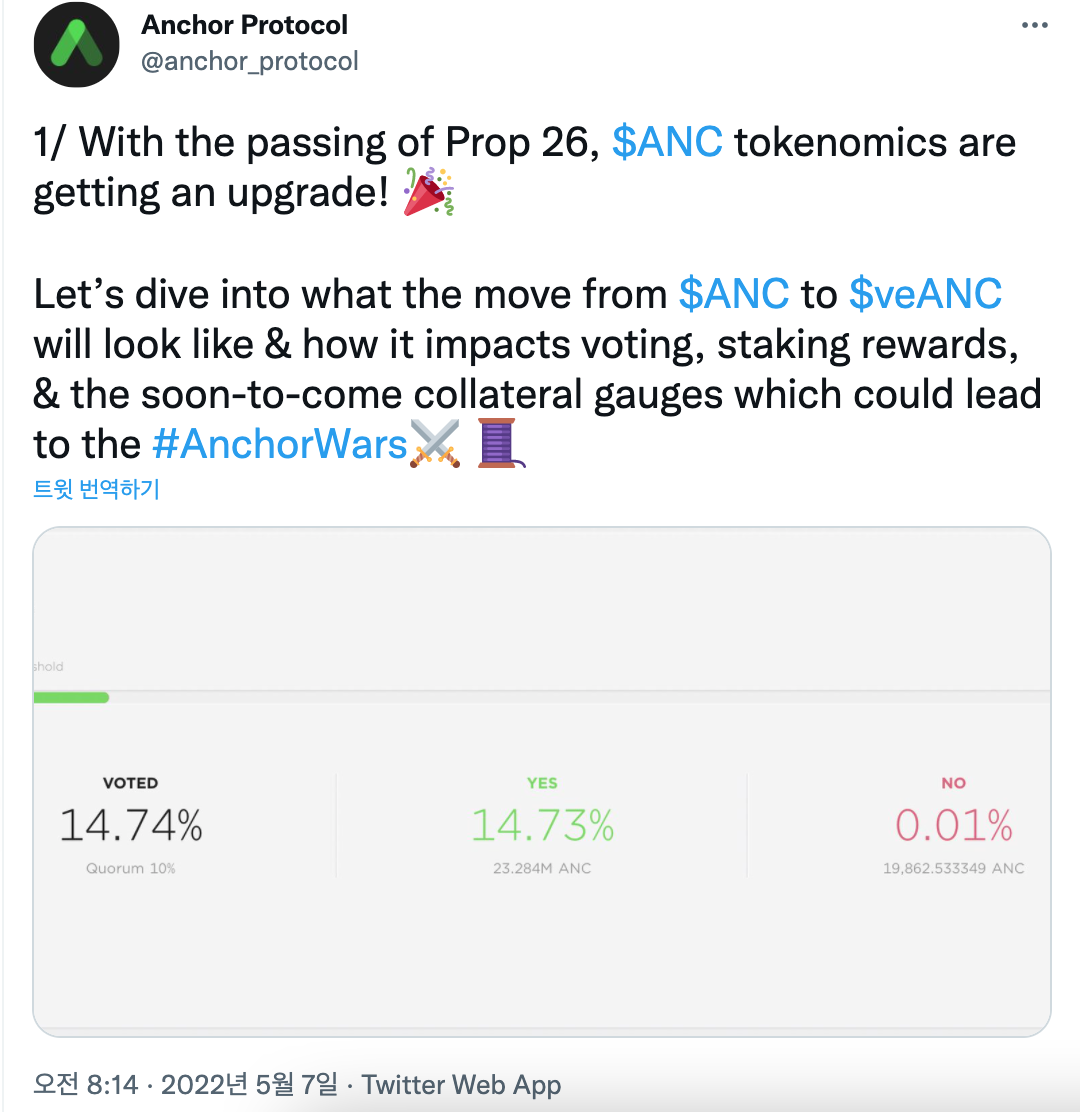The image size is (1080, 1112).
Task: Open the #AnchorWars hashtag
Action: pos(280,444)
